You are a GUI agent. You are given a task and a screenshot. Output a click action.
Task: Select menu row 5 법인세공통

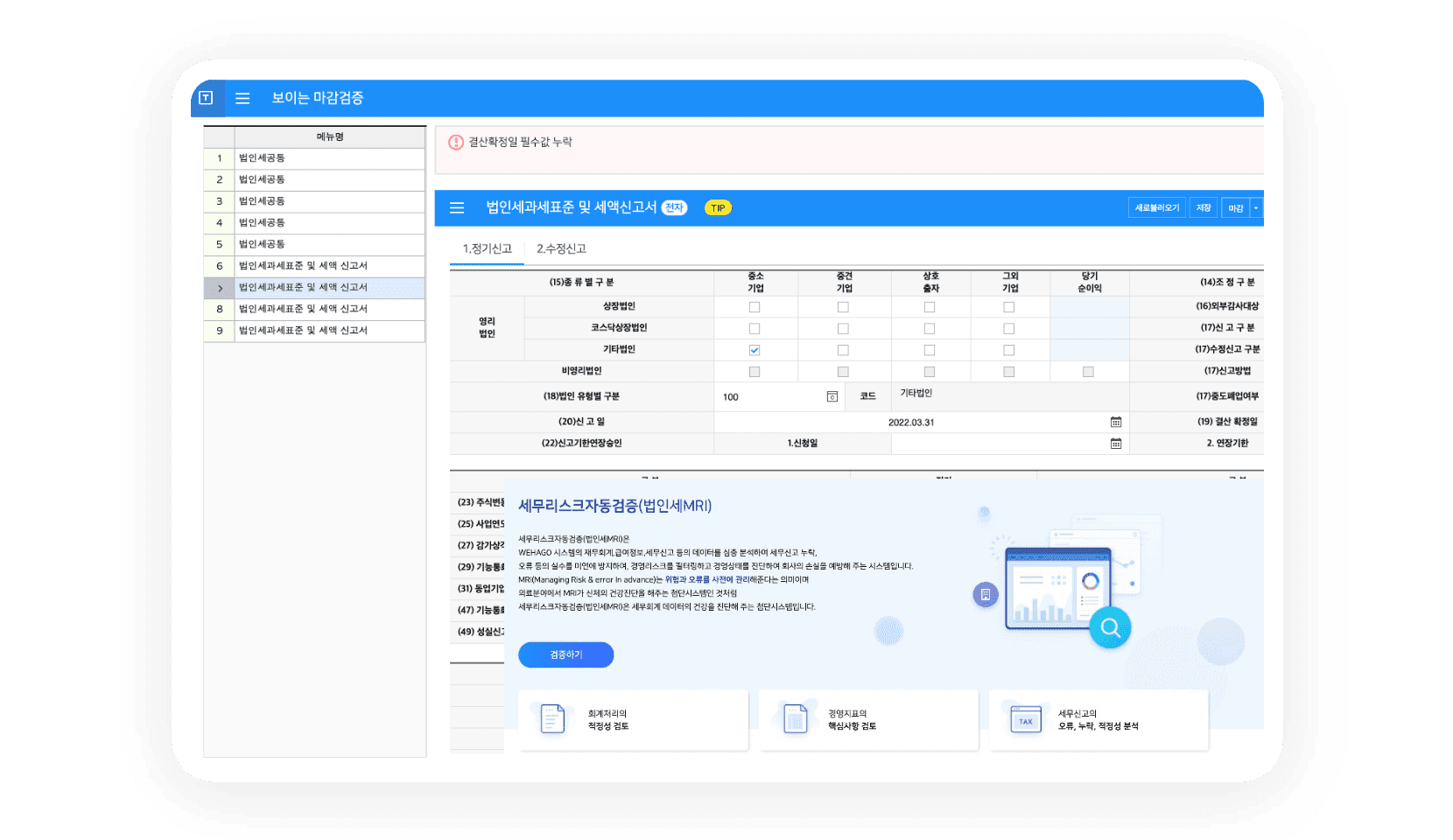click(314, 244)
